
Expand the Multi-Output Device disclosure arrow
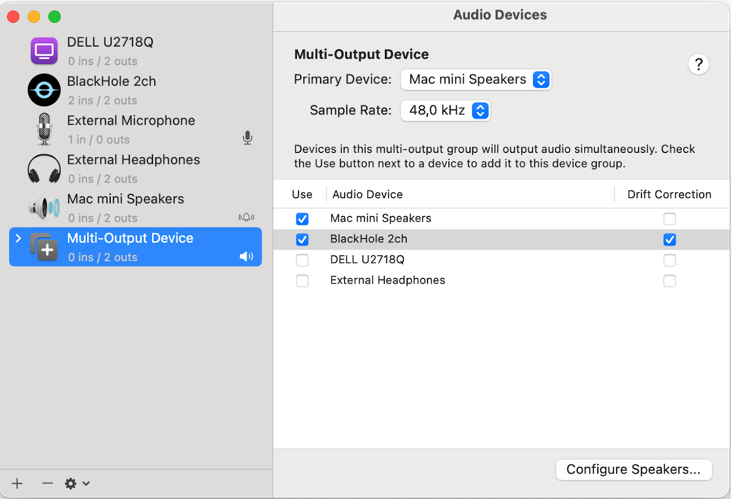[x=18, y=238]
